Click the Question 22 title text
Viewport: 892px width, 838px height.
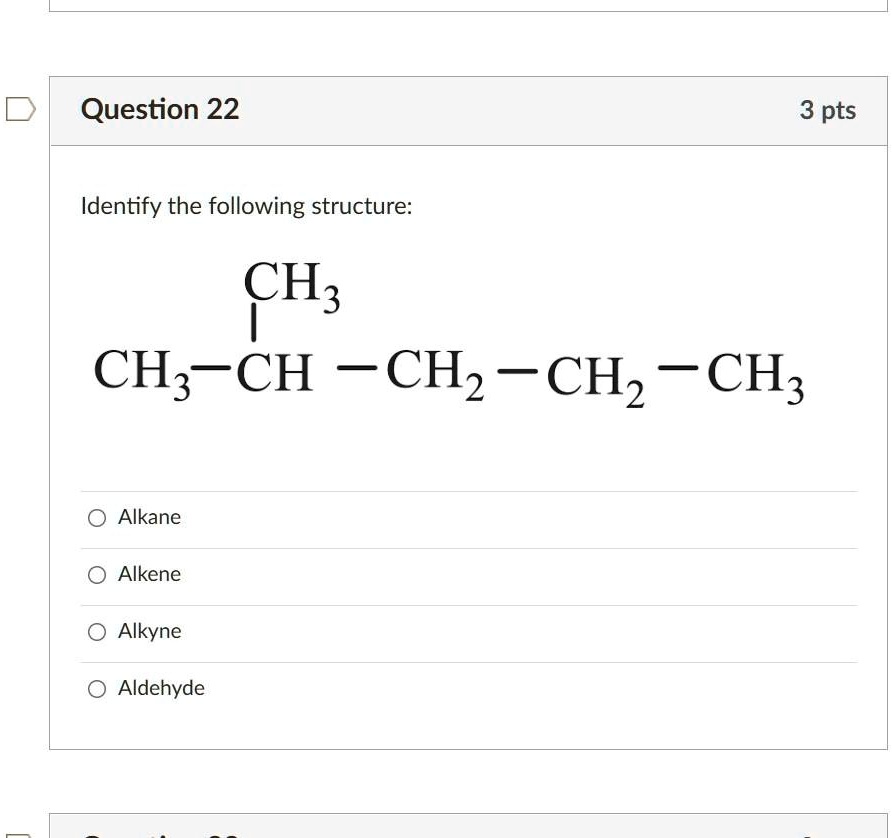pos(160,109)
